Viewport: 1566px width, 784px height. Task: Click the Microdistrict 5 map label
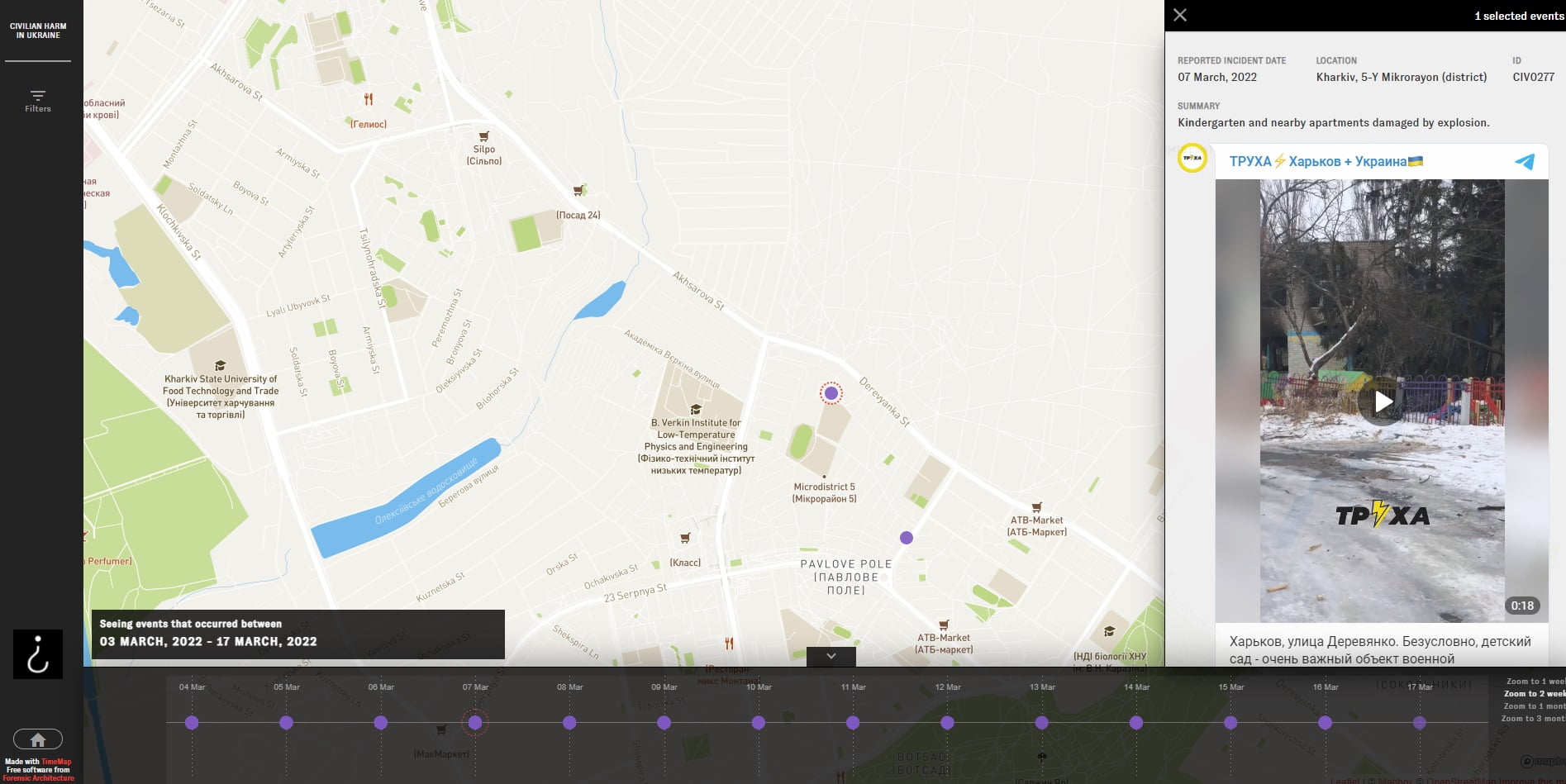coord(825,493)
